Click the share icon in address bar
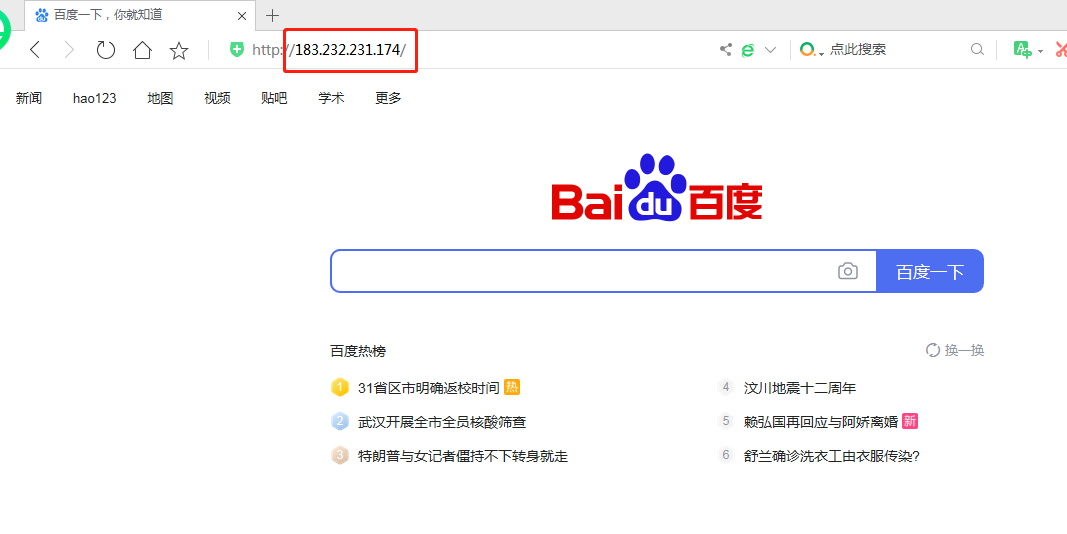This screenshot has height=534, width=1067. point(726,49)
